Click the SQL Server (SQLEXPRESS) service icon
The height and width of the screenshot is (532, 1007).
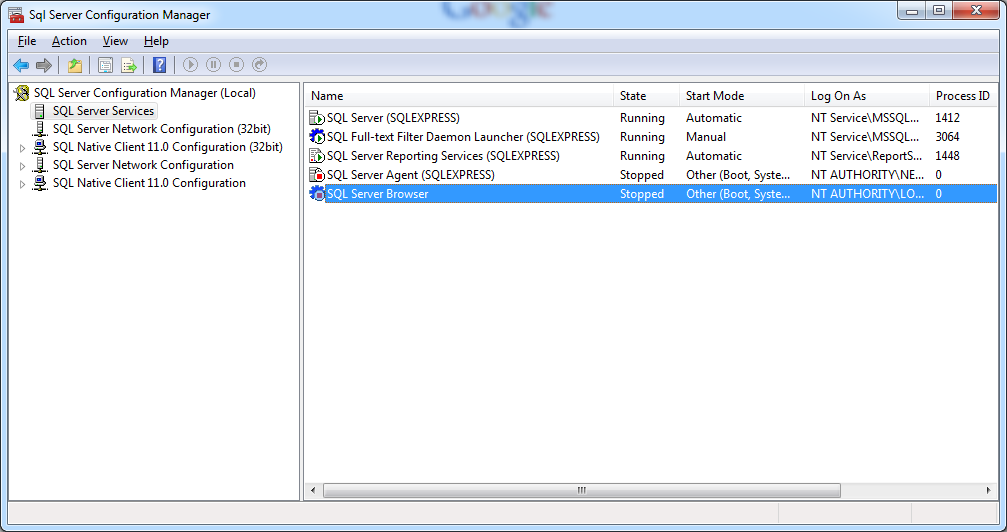pos(317,118)
